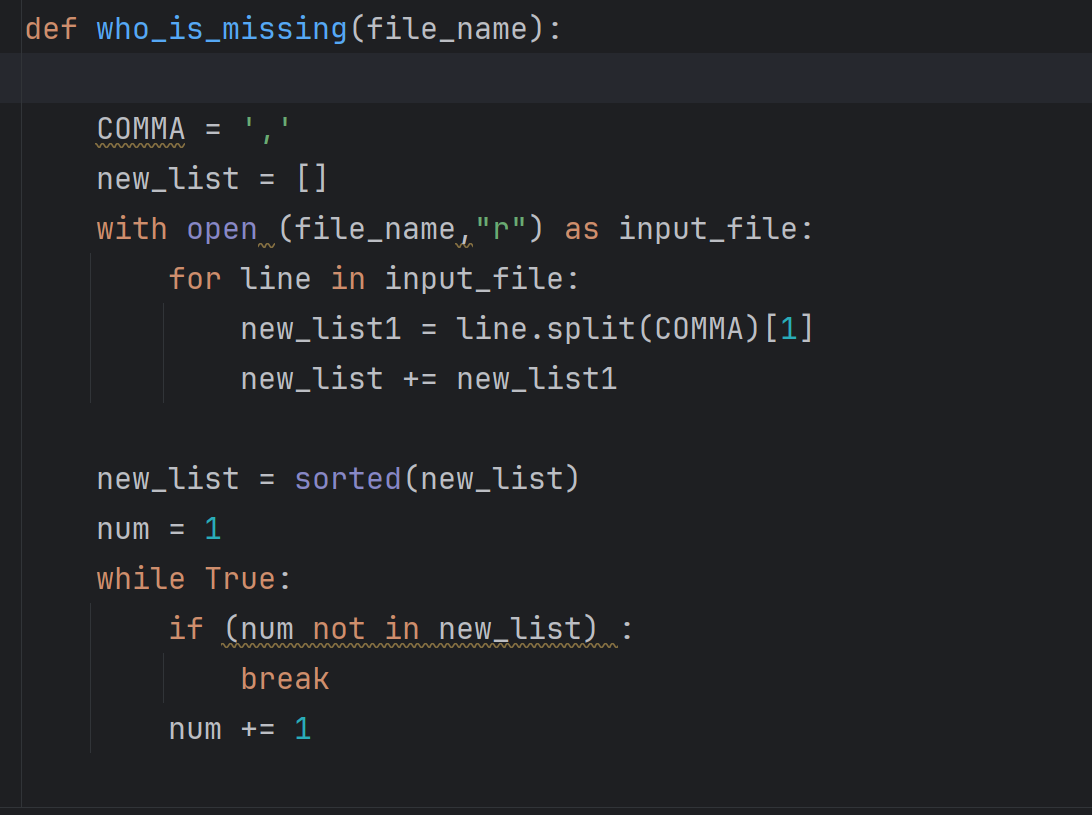Select the new_list1 variable assignment
The height and width of the screenshot is (815, 1092).
tap(320, 328)
